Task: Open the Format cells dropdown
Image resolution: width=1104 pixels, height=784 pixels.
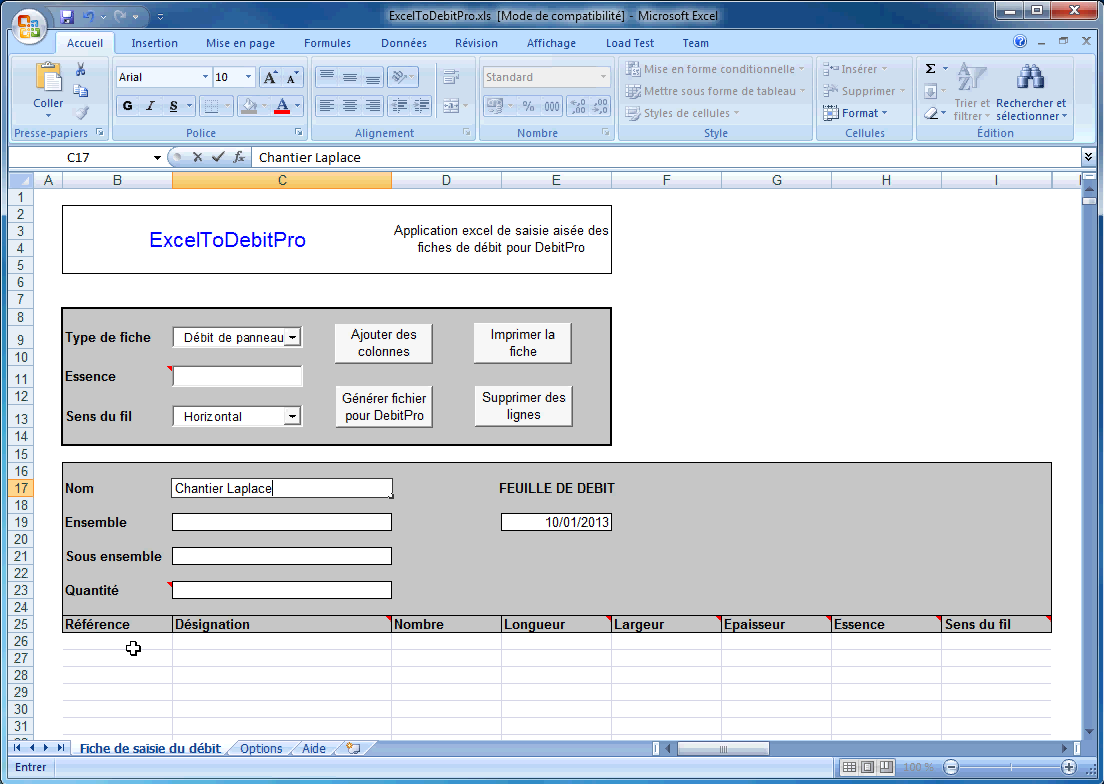Action: (x=855, y=113)
